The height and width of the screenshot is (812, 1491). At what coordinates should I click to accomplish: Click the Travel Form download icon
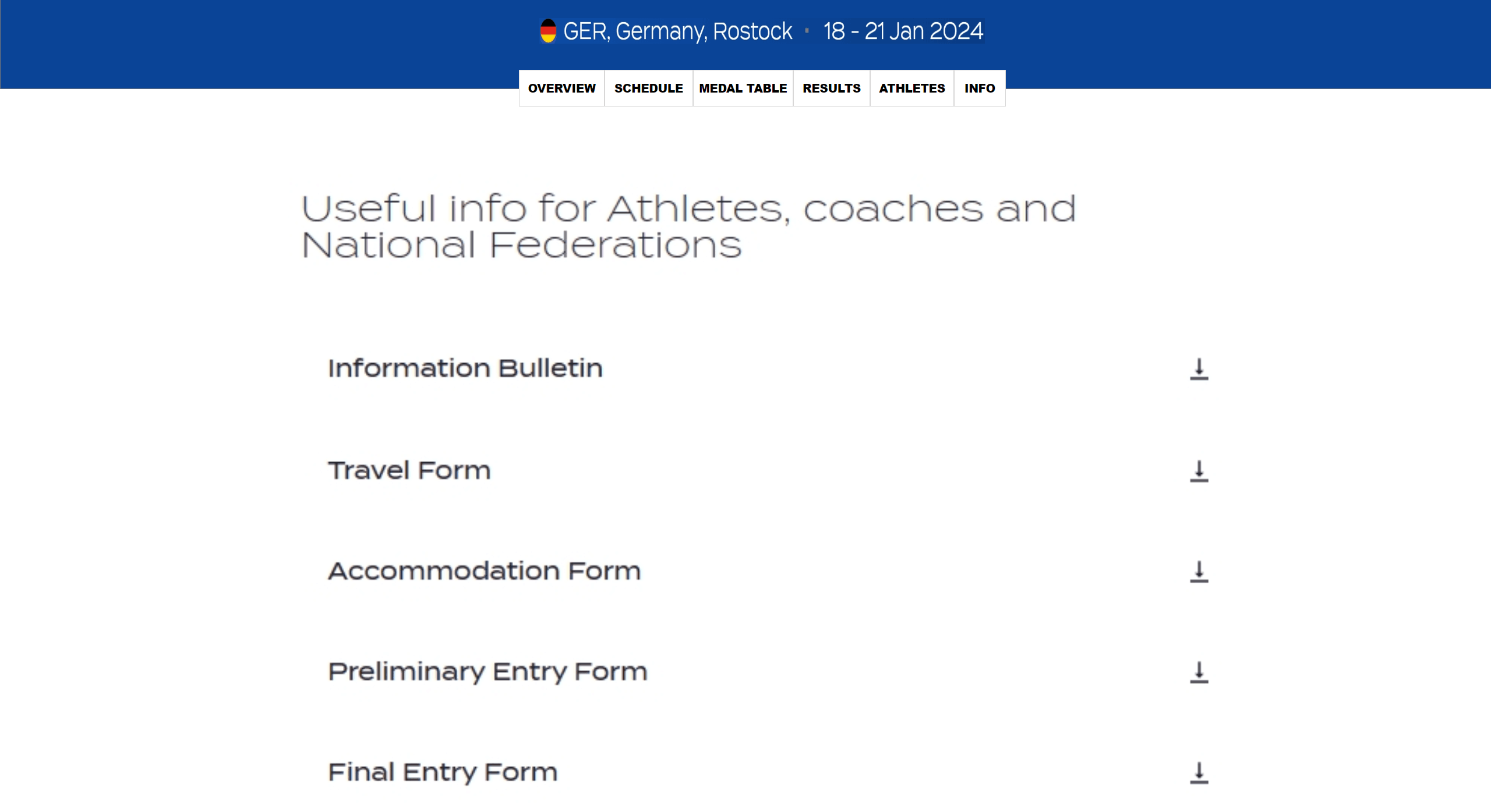click(1199, 471)
